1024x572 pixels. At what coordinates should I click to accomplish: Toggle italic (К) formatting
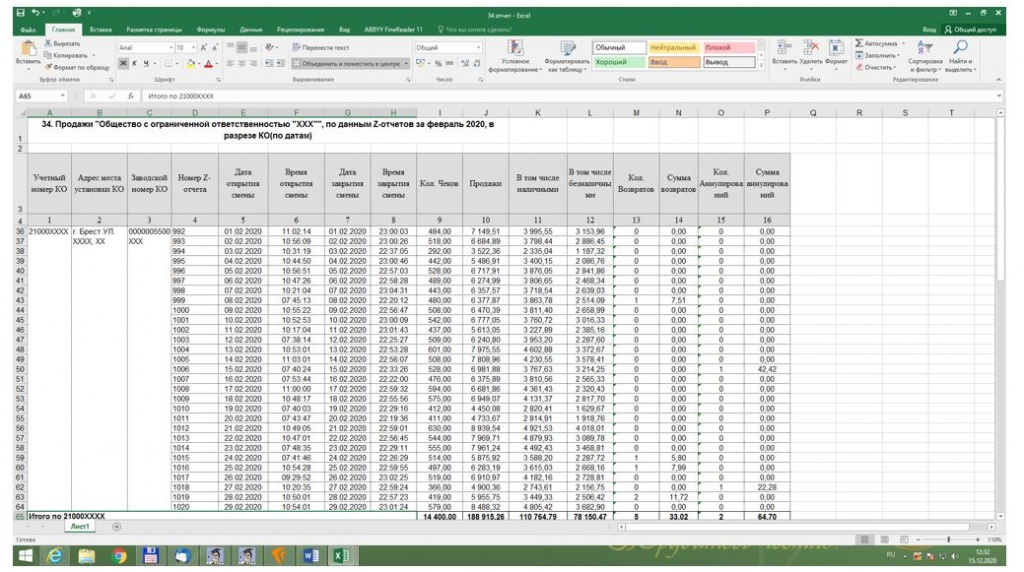pyautogui.click(x=135, y=63)
